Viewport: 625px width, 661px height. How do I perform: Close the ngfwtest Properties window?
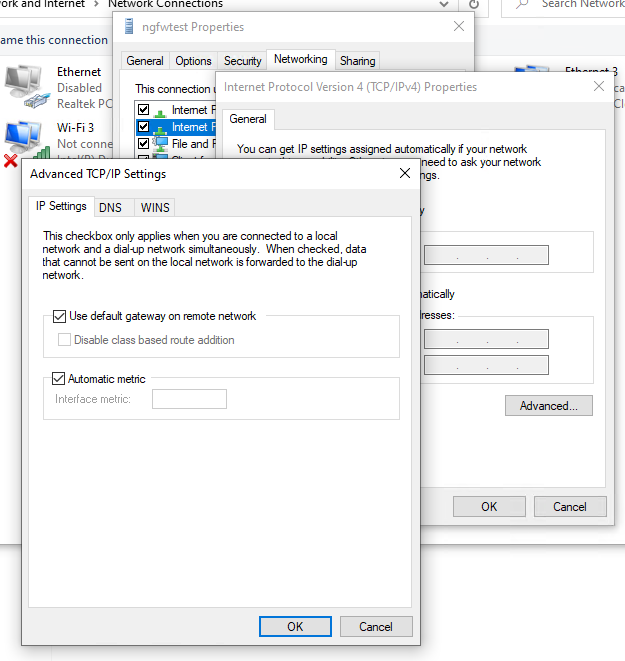pos(459,27)
